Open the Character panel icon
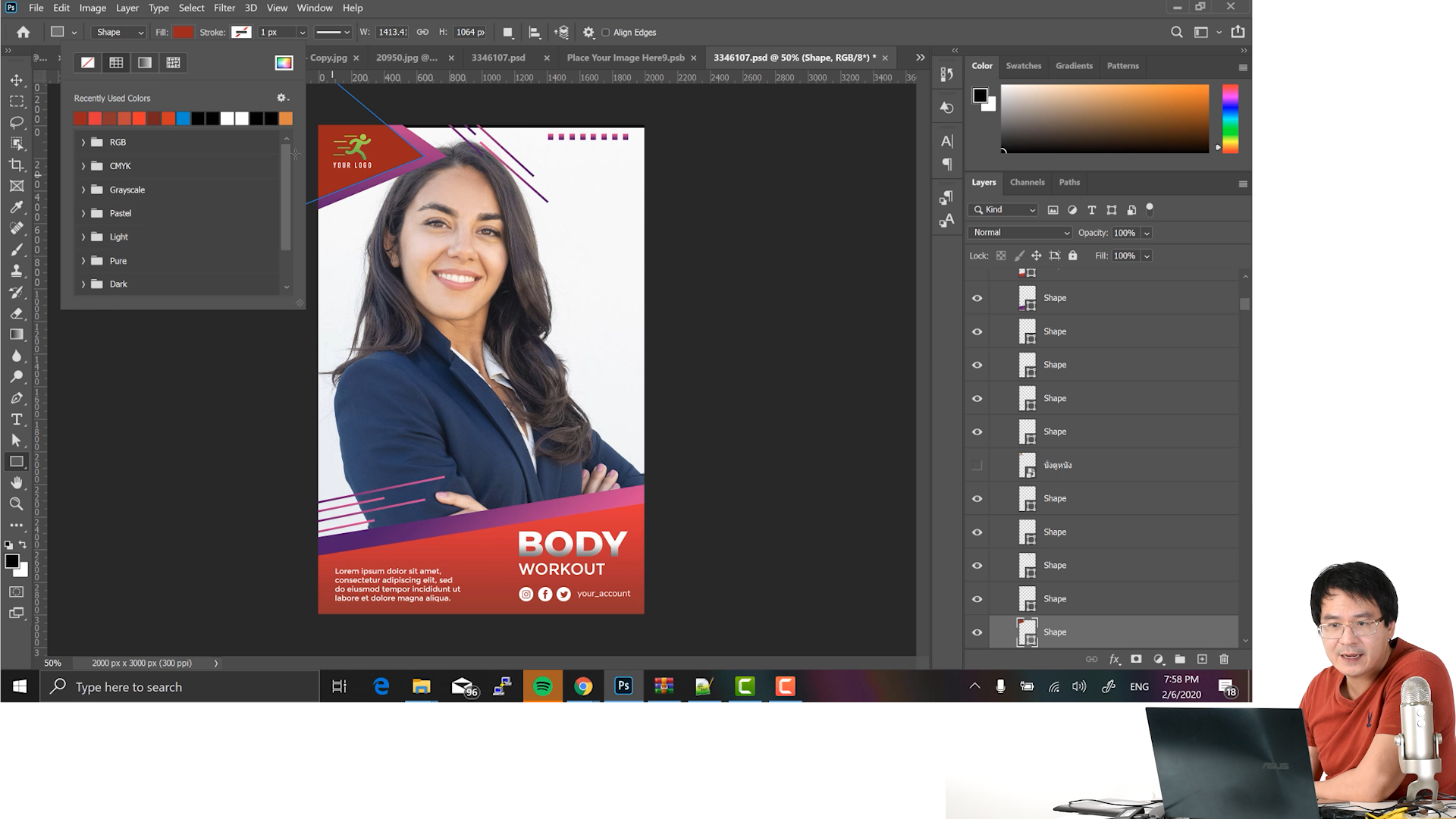 (946, 141)
